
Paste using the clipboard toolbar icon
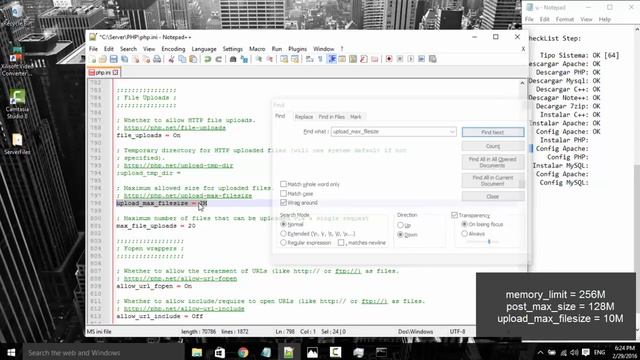(x=193, y=60)
